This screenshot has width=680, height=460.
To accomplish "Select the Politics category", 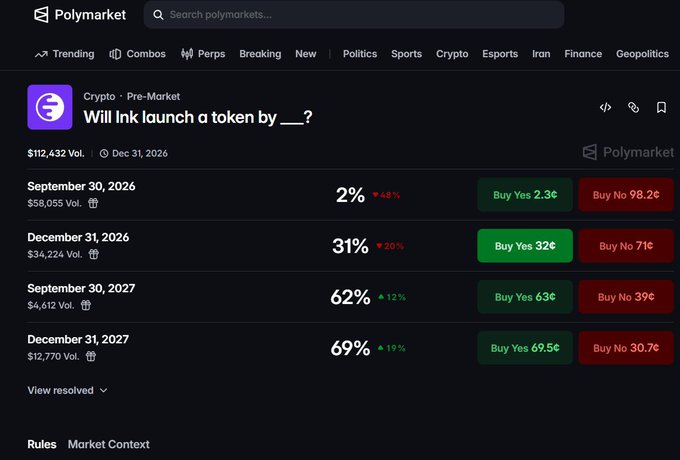I will (x=360, y=54).
